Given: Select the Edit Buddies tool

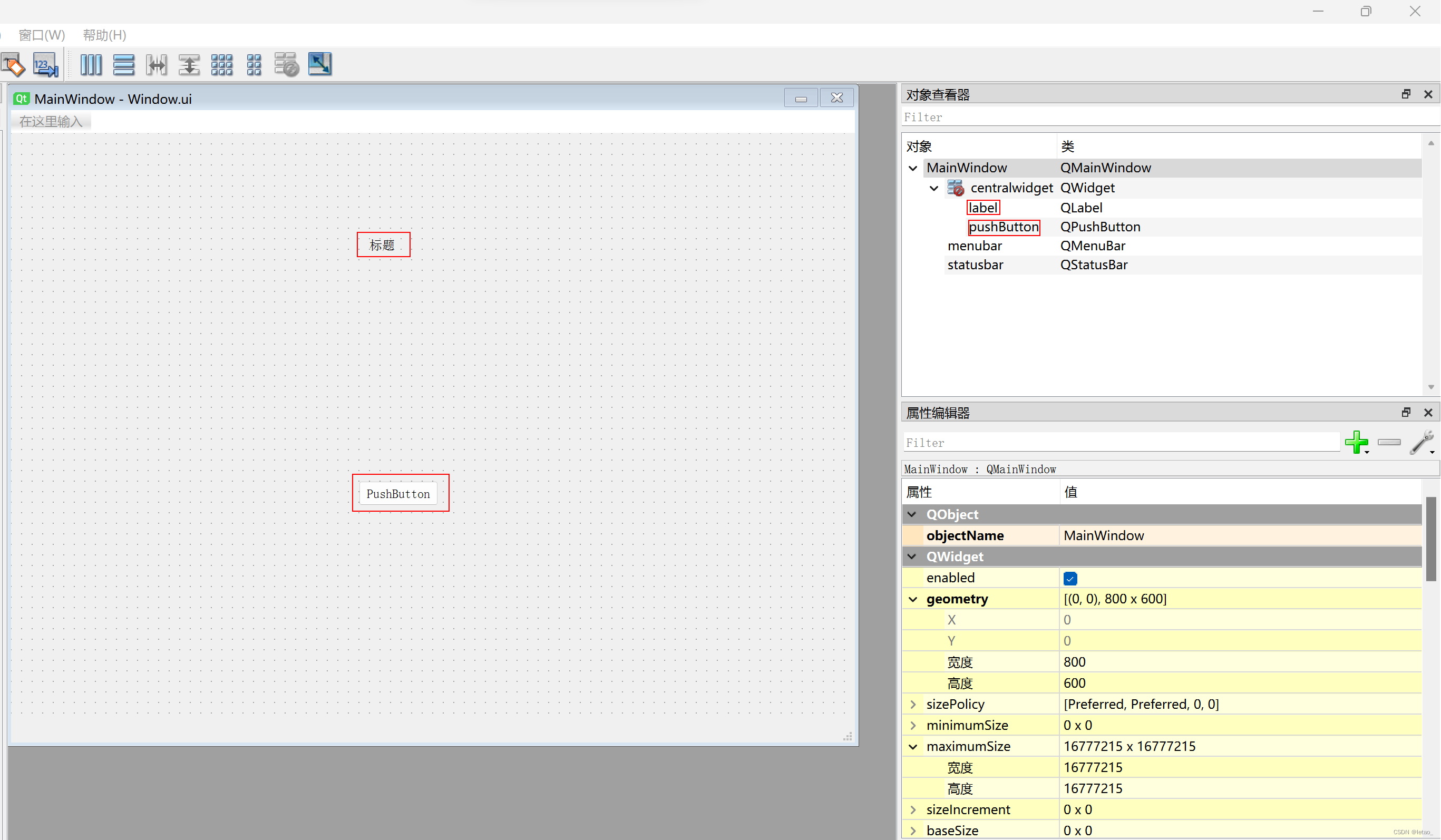Looking at the screenshot, I should [x=13, y=65].
